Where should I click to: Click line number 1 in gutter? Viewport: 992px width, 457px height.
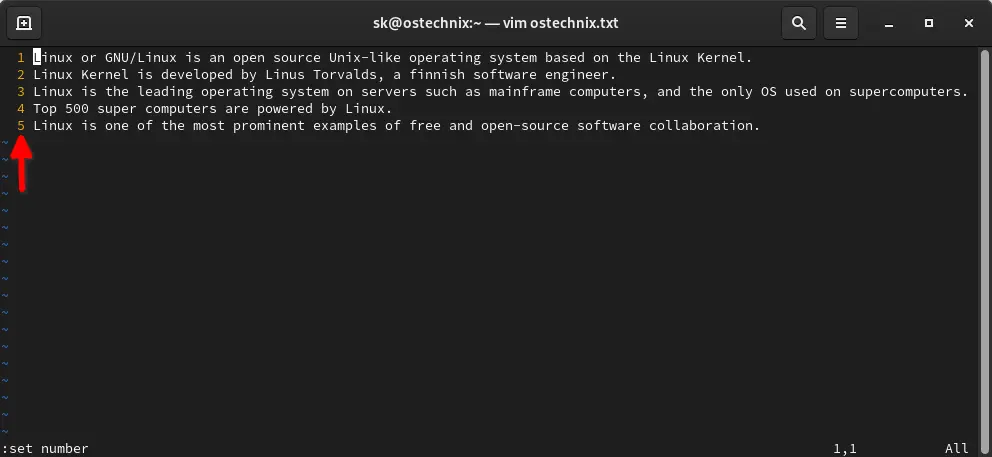click(x=20, y=58)
